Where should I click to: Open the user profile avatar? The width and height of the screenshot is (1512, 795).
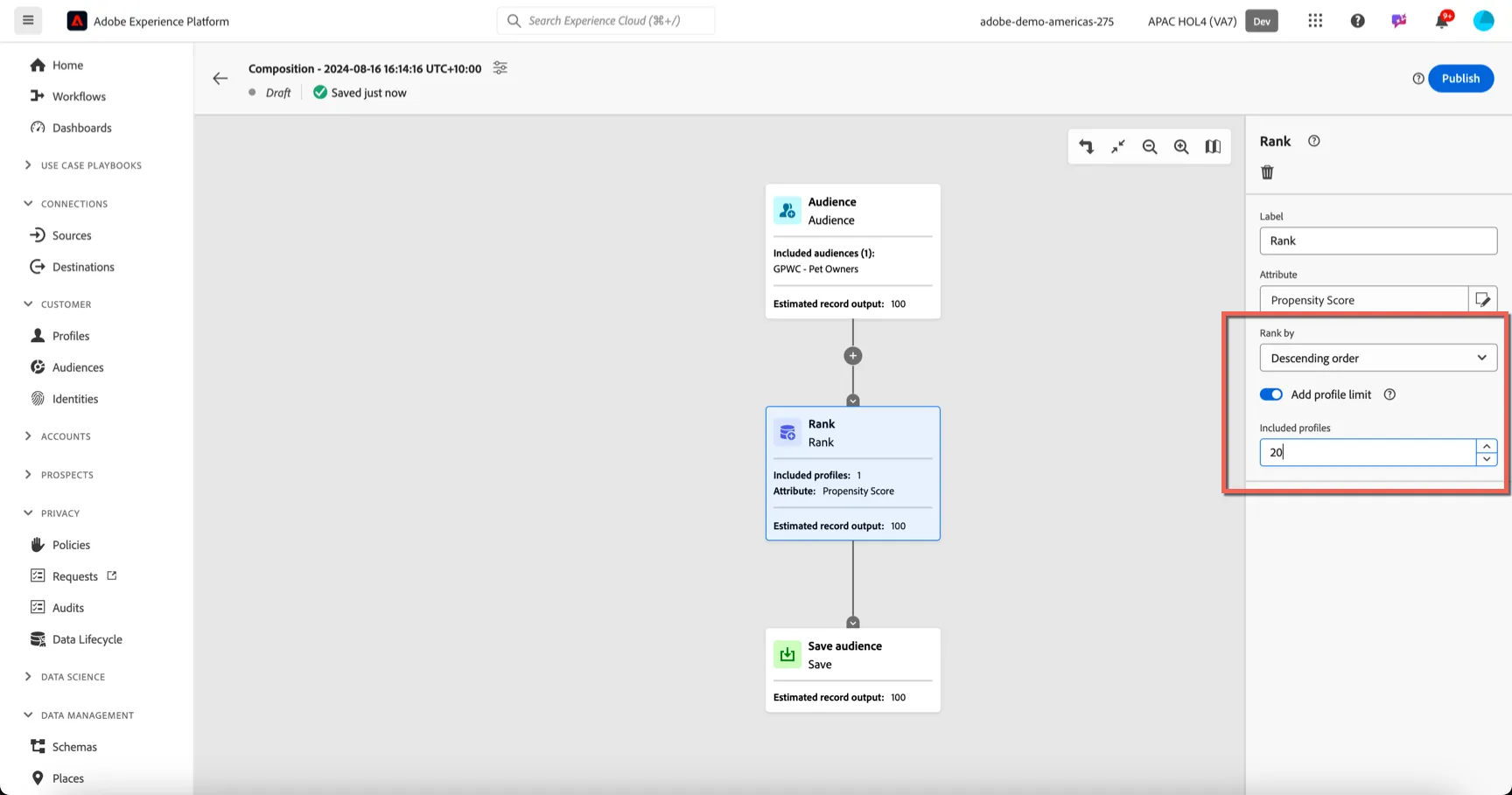[1483, 21]
